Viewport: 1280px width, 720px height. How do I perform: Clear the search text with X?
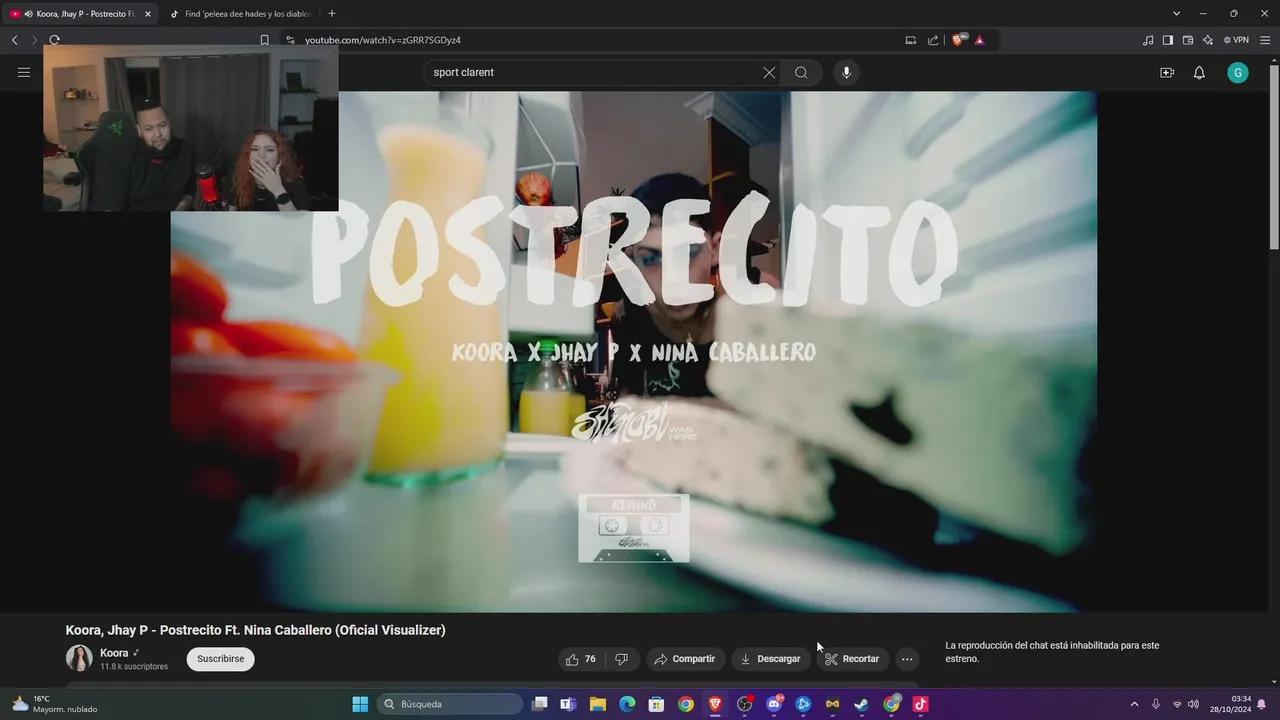(769, 73)
